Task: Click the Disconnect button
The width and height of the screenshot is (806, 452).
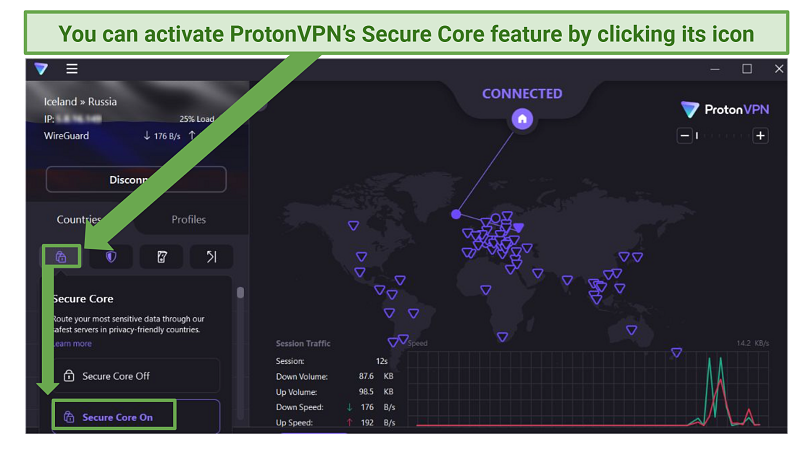Action: (136, 179)
